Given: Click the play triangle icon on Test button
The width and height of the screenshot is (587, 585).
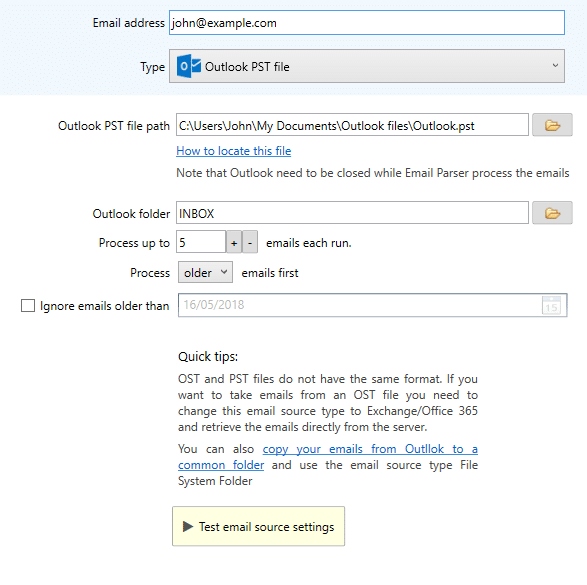Looking at the screenshot, I should (x=188, y=527).
